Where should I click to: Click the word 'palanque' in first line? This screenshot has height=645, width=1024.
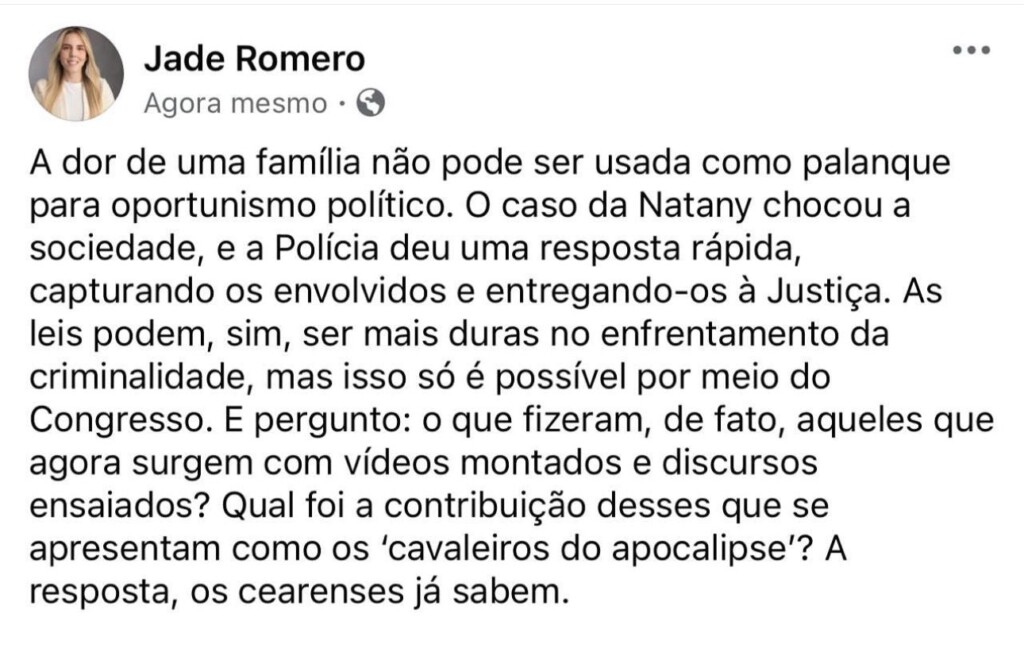pyautogui.click(x=876, y=165)
